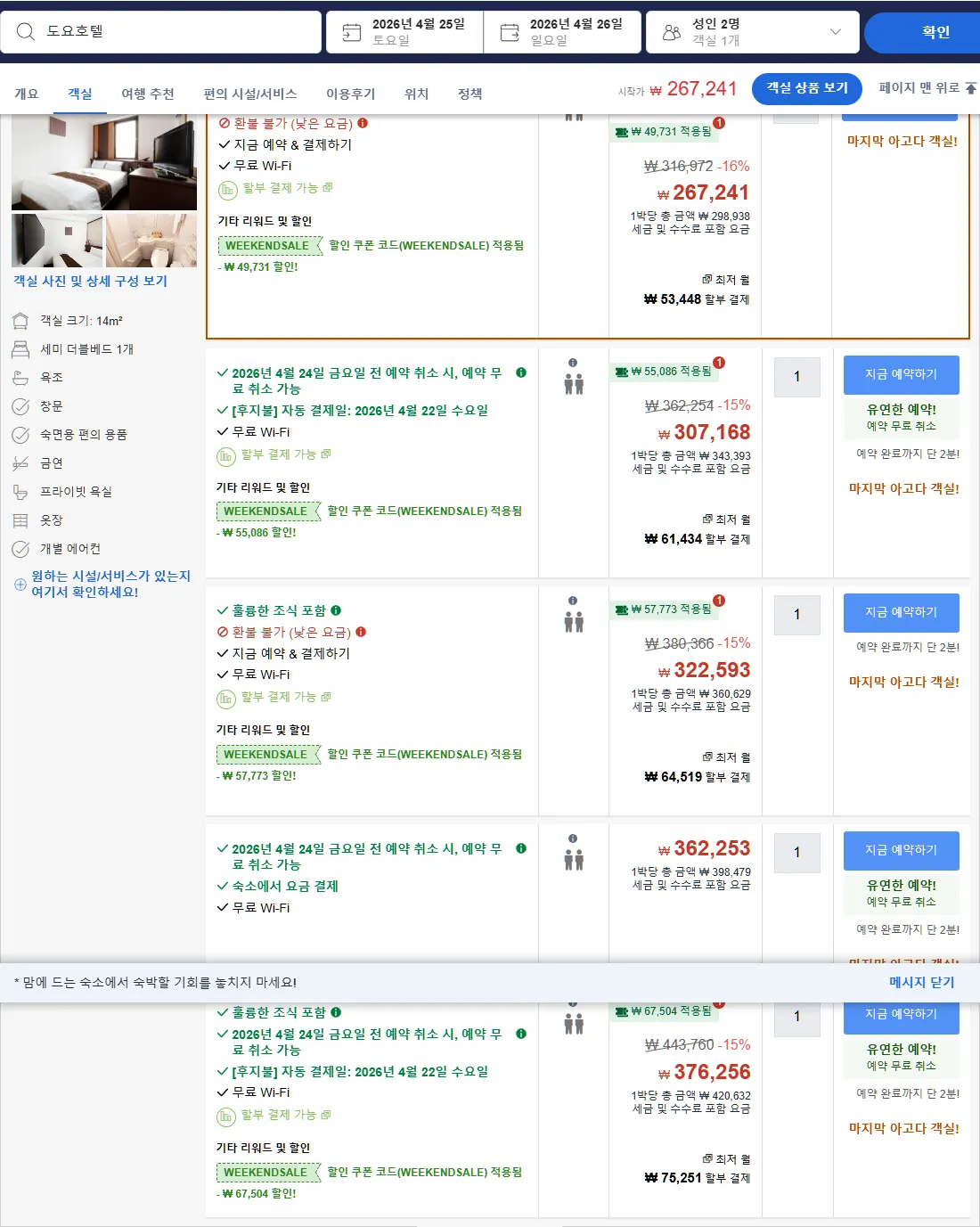
Task: Click the search magnifier icon
Action: click(x=26, y=32)
